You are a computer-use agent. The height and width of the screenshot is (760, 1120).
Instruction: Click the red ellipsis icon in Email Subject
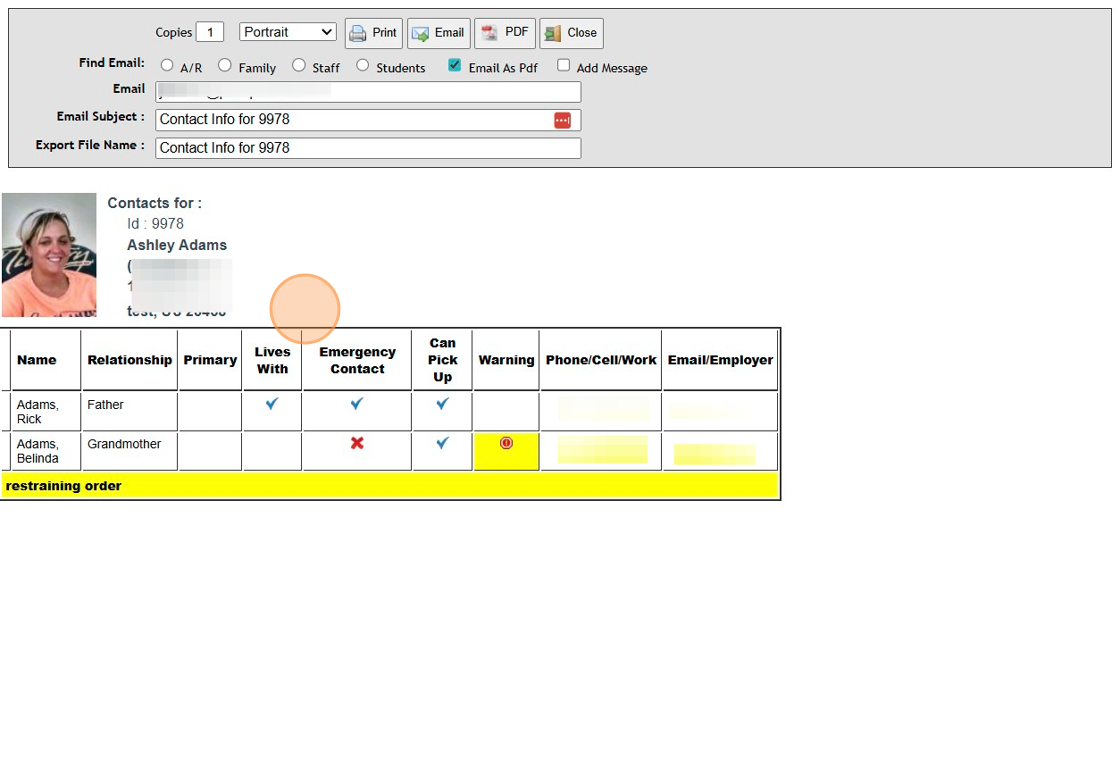[563, 120]
